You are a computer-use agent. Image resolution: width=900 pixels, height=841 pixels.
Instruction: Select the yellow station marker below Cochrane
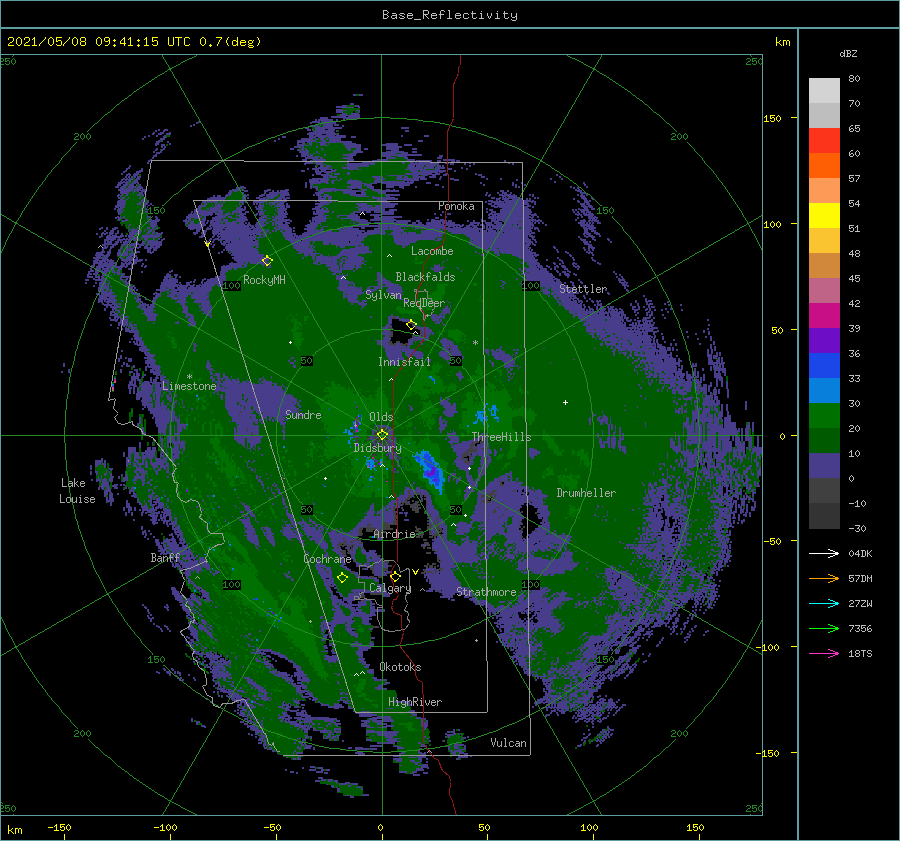(343, 578)
